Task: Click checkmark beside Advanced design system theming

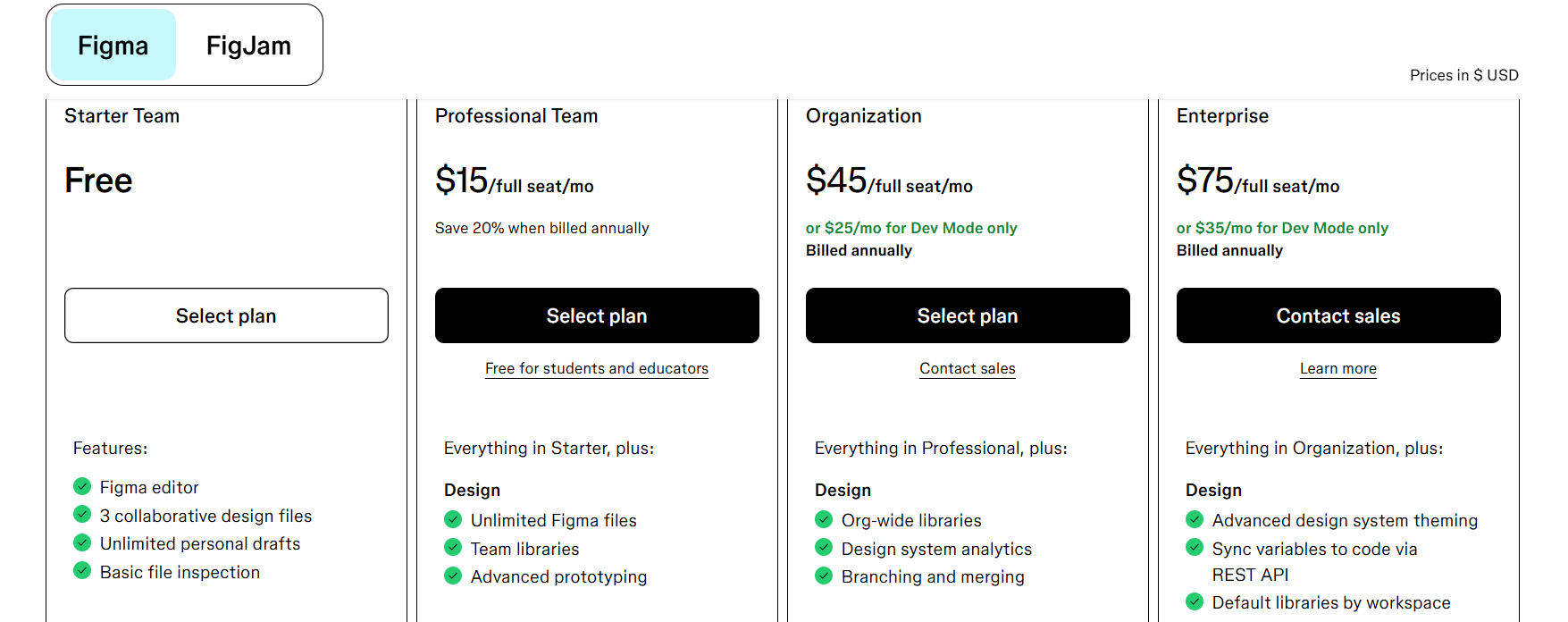Action: click(1195, 519)
